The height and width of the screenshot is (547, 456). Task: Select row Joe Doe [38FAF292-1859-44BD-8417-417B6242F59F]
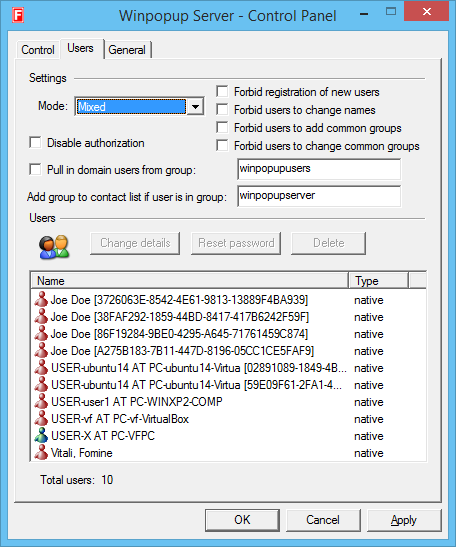tap(229, 317)
